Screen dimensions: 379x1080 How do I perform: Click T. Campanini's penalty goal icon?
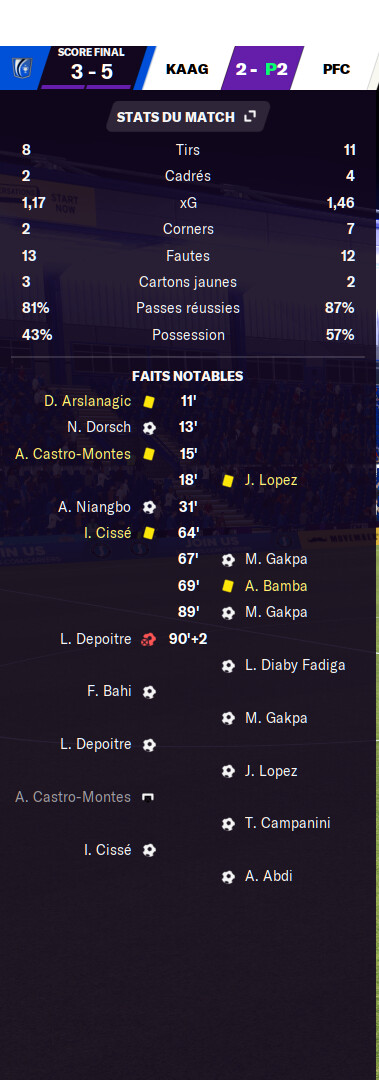[228, 824]
